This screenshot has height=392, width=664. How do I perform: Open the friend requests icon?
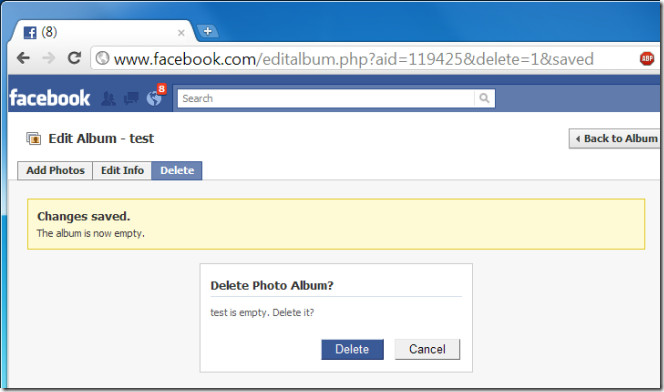point(108,99)
